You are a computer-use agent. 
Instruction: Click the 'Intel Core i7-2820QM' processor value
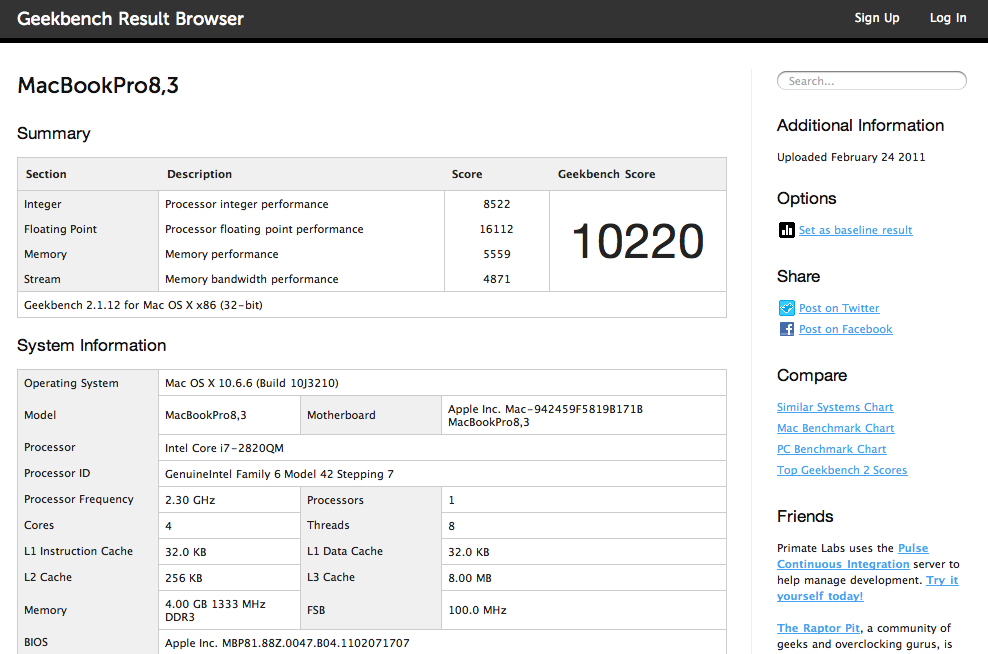224,448
